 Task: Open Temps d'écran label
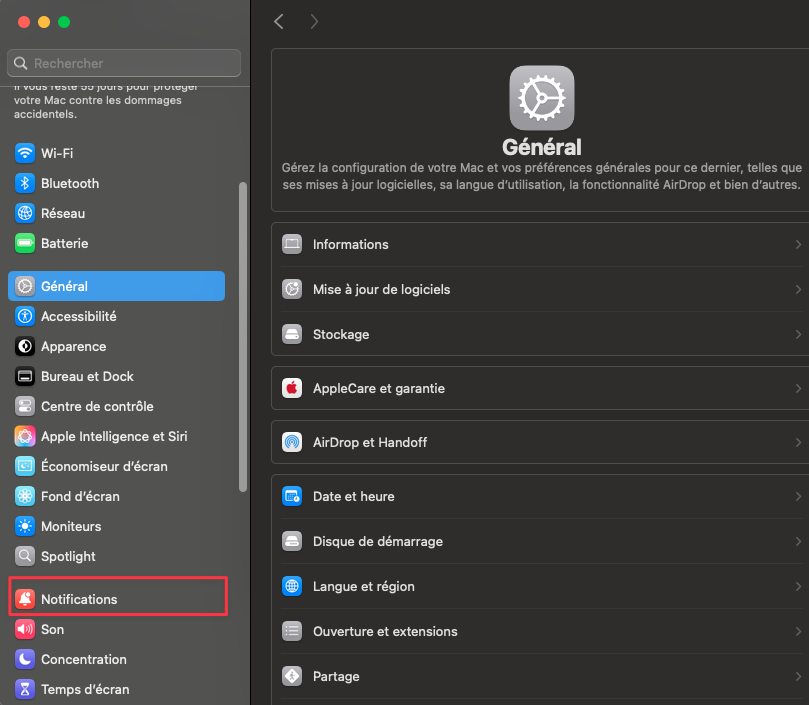85,689
